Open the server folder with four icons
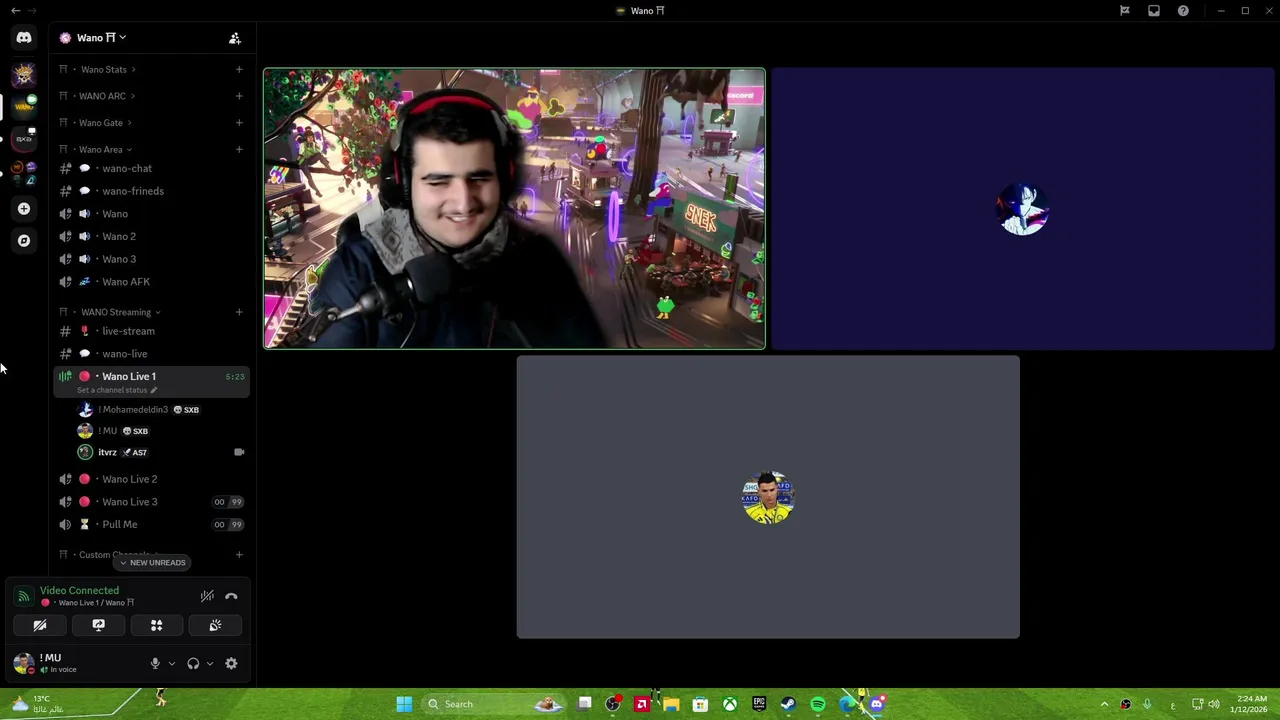Screen dimensions: 1280x720 (x=23, y=173)
